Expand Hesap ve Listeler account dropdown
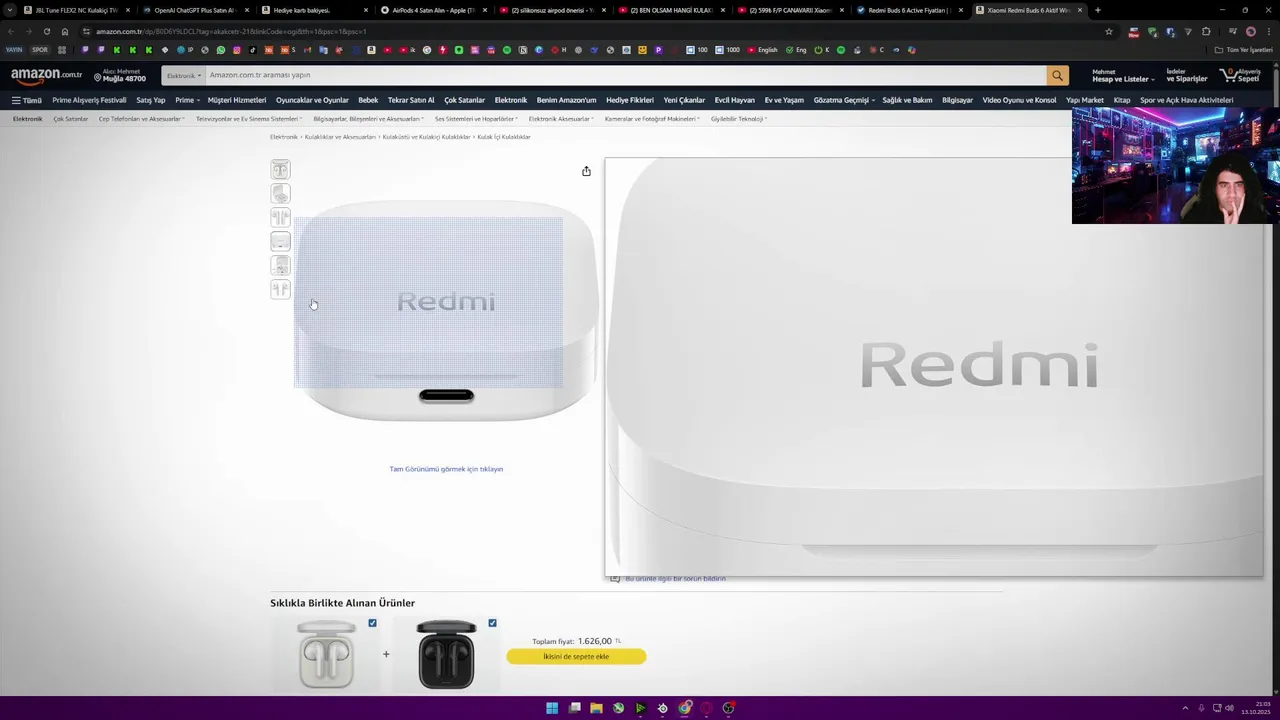This screenshot has height=720, width=1280. pos(1123,75)
